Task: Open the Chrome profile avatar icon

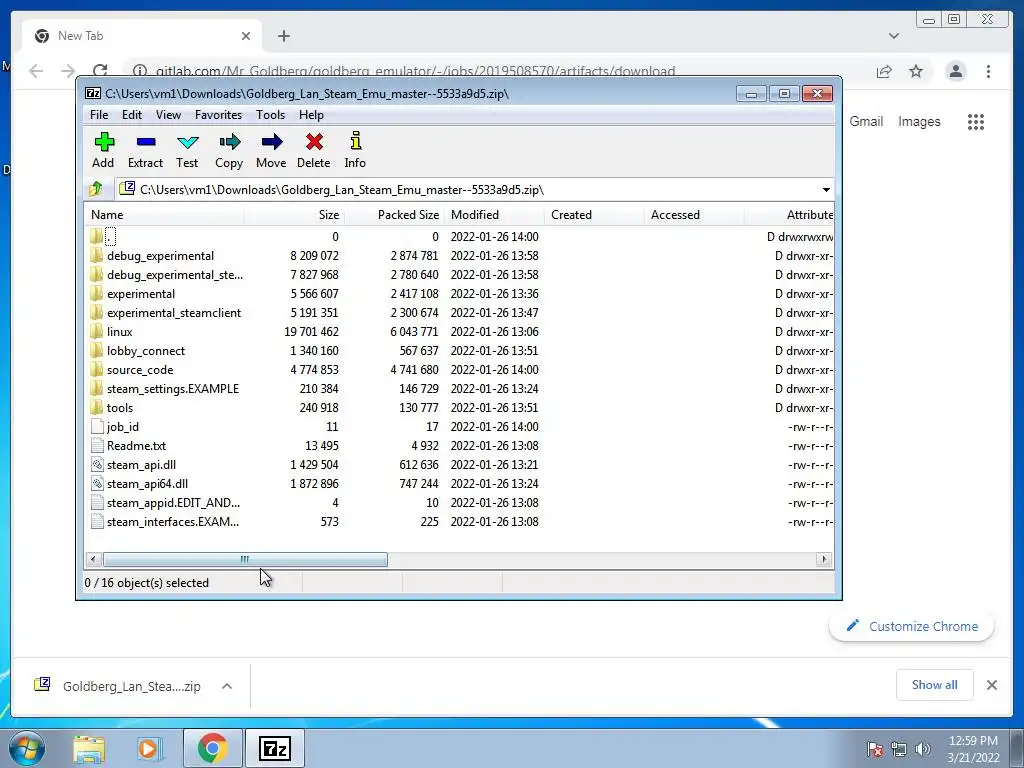Action: pos(955,71)
